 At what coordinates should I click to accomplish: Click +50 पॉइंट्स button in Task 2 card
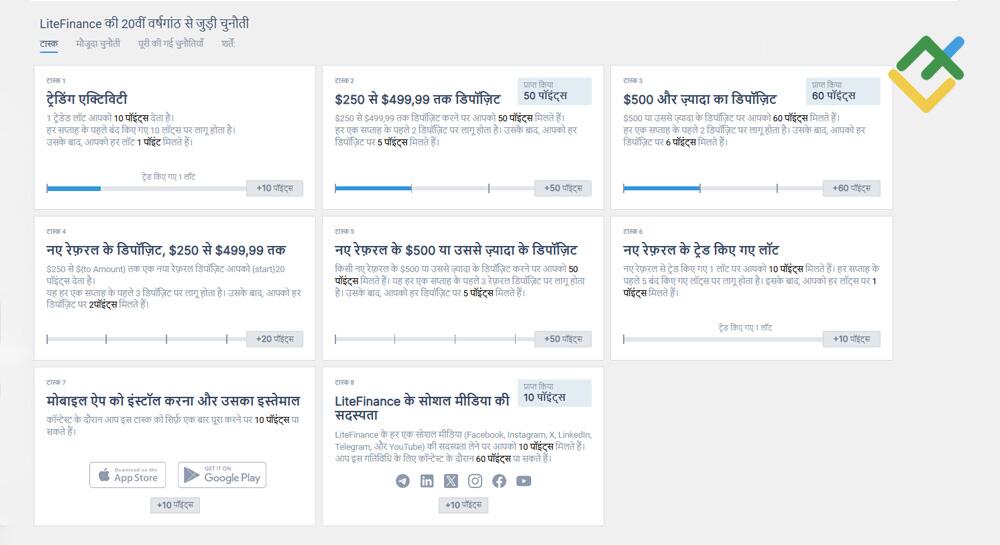[563, 188]
